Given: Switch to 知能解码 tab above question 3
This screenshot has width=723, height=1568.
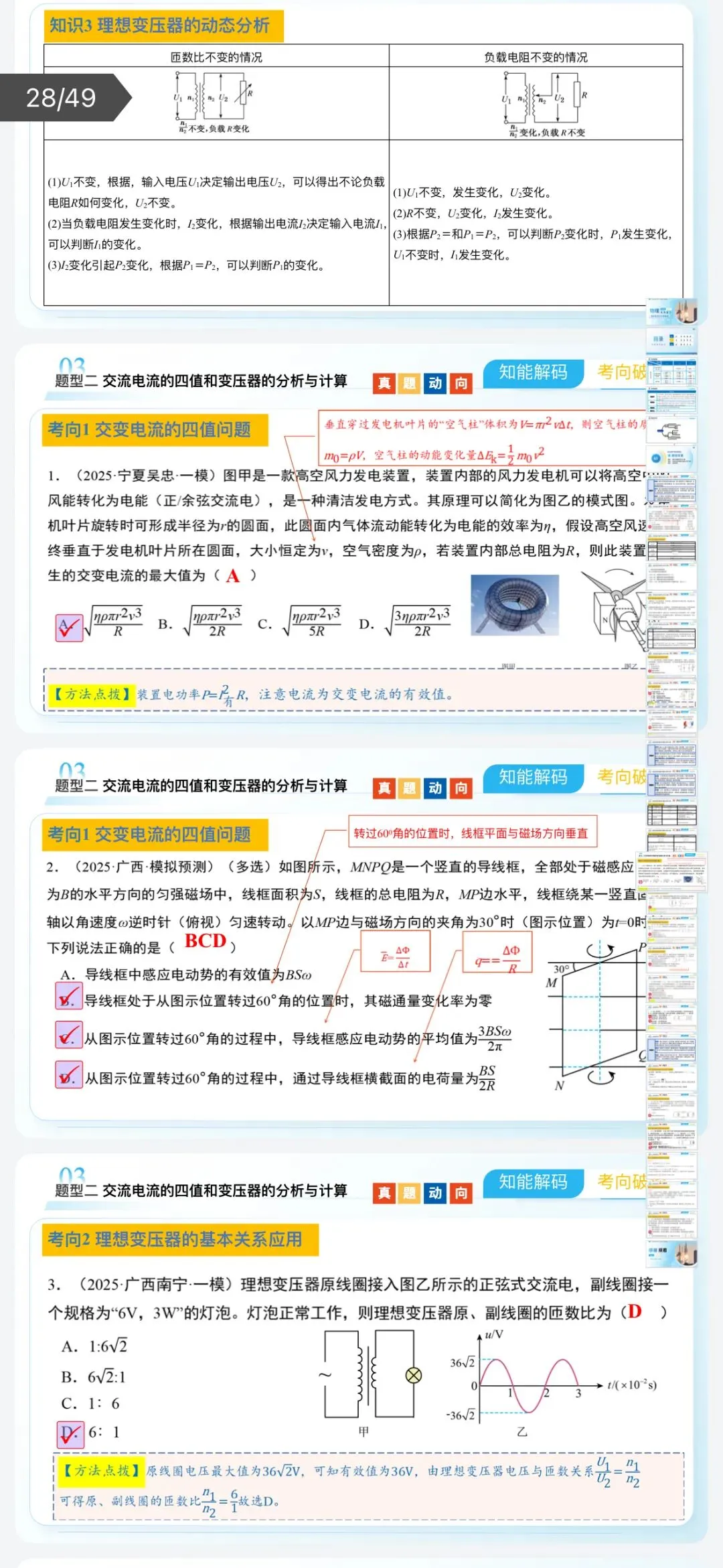Looking at the screenshot, I should (x=533, y=1182).
